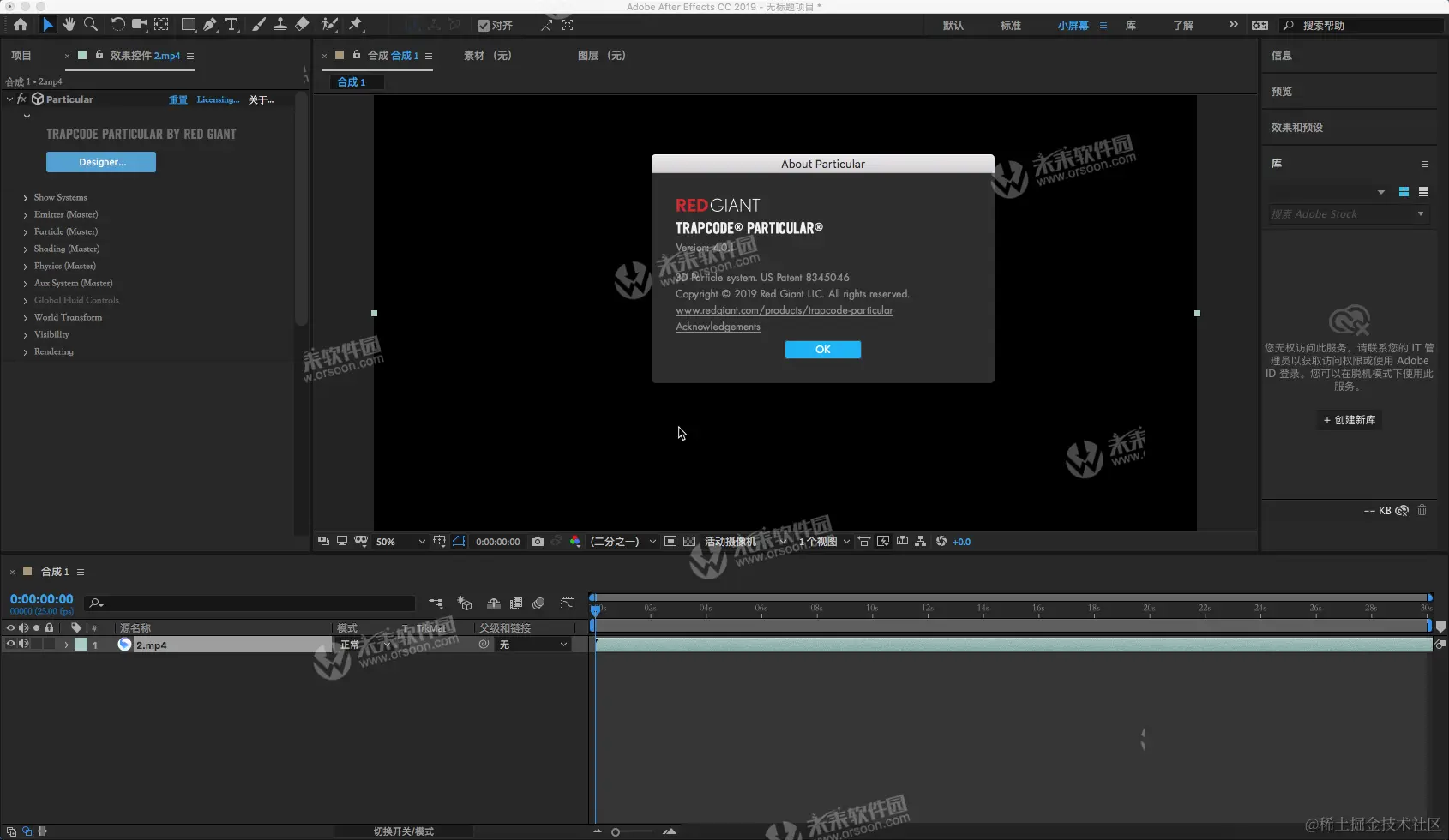Image resolution: width=1449 pixels, height=840 pixels.
Task: Select the Roto Brush tool
Action: tap(329, 25)
